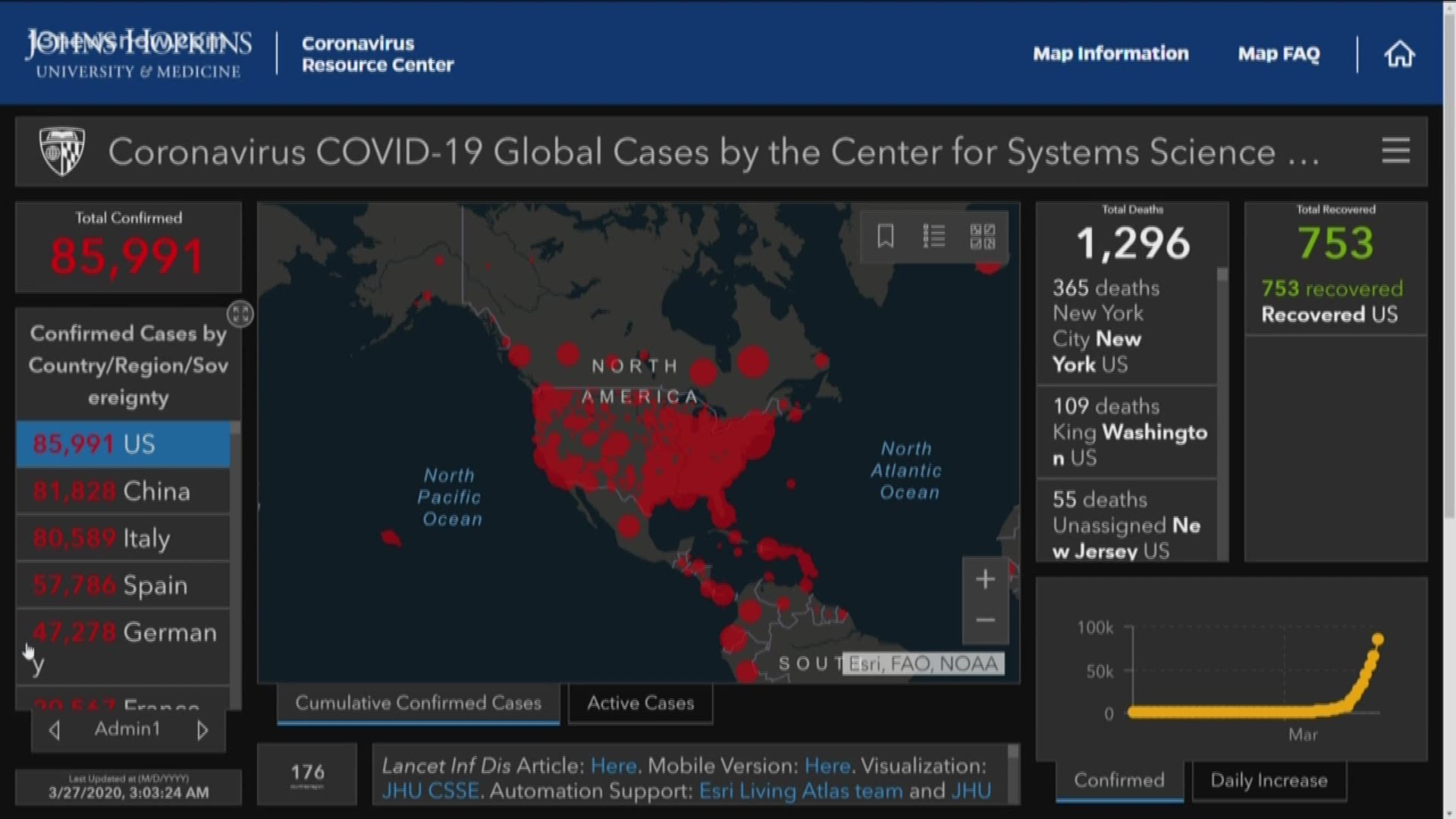Open the Map FAQ link
The image size is (1456, 819).
coord(1279,54)
